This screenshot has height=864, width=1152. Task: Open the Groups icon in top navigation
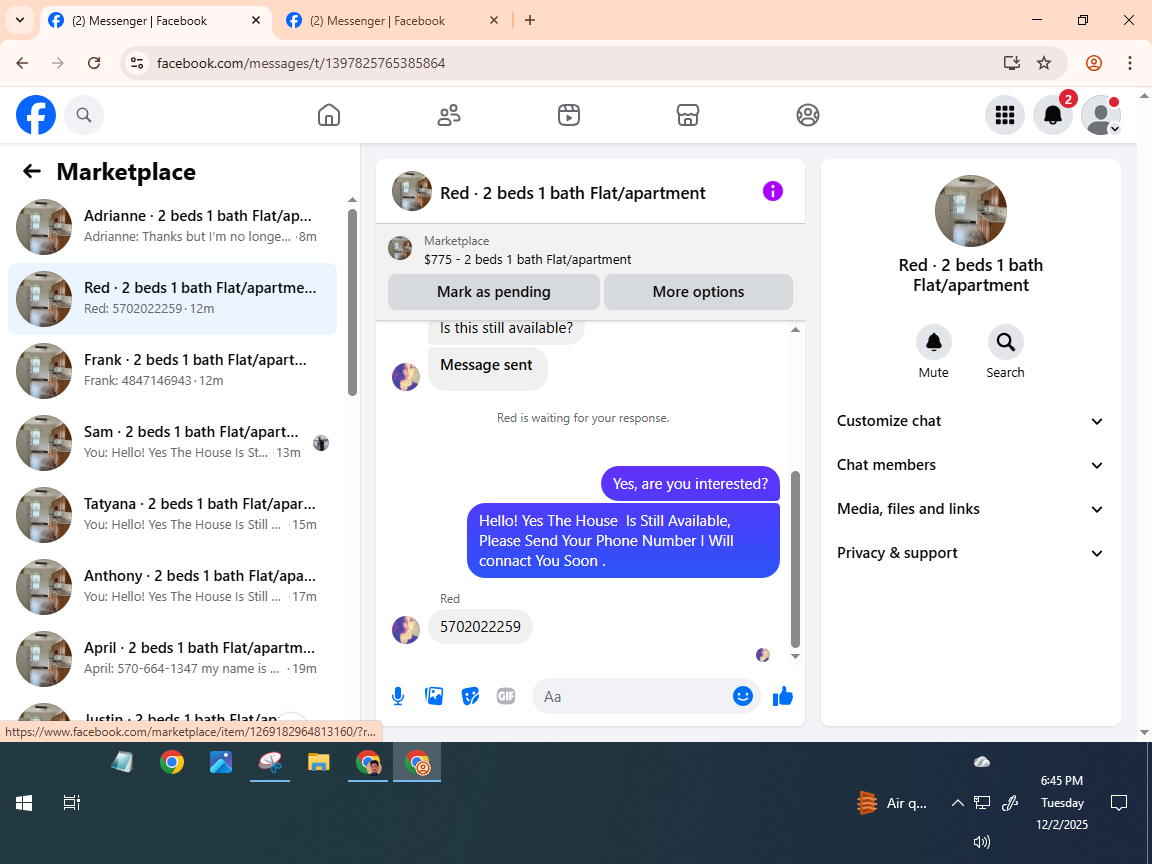tap(807, 115)
